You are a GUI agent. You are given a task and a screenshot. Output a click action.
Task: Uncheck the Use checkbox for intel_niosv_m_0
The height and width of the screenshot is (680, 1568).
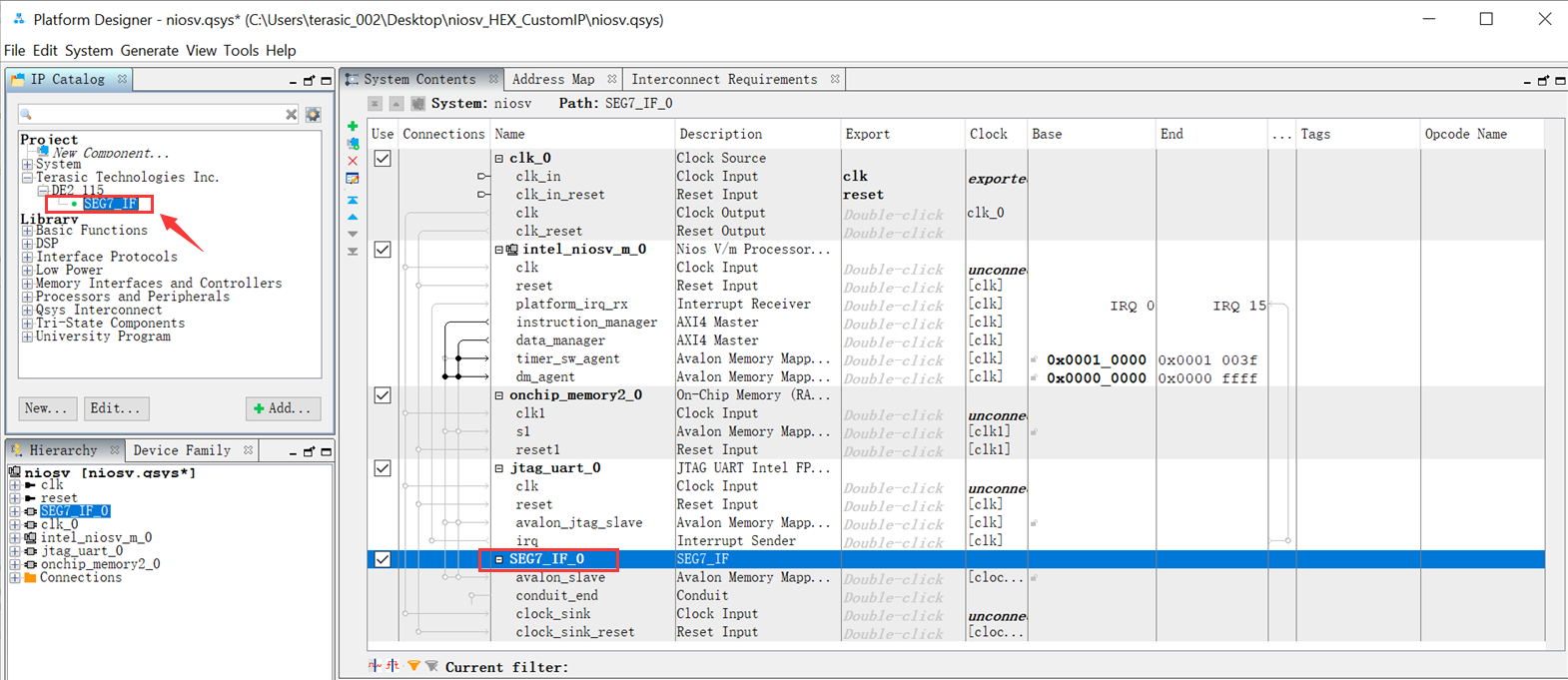[x=383, y=250]
